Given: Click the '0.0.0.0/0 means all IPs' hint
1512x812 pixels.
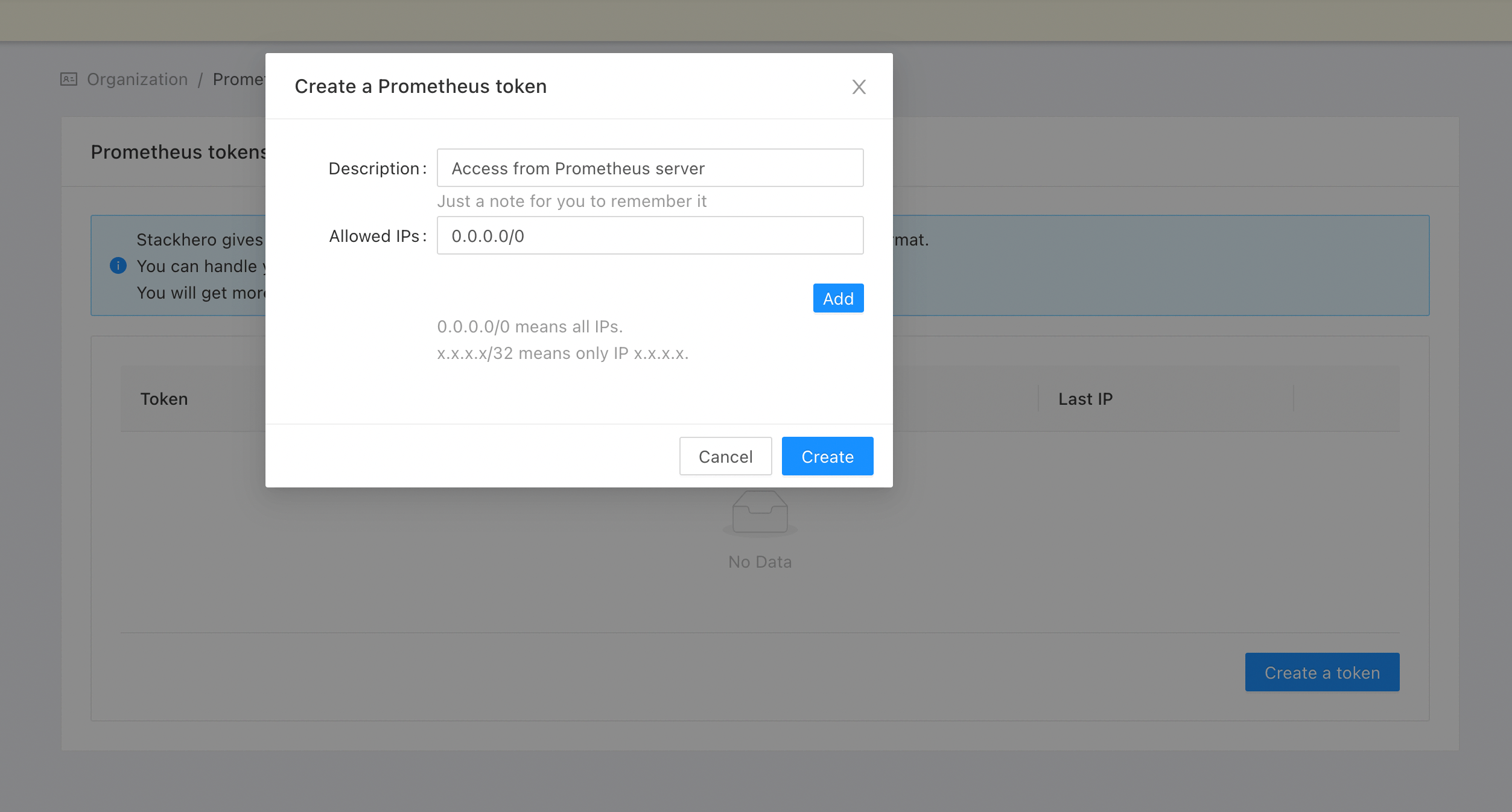Looking at the screenshot, I should tap(530, 326).
